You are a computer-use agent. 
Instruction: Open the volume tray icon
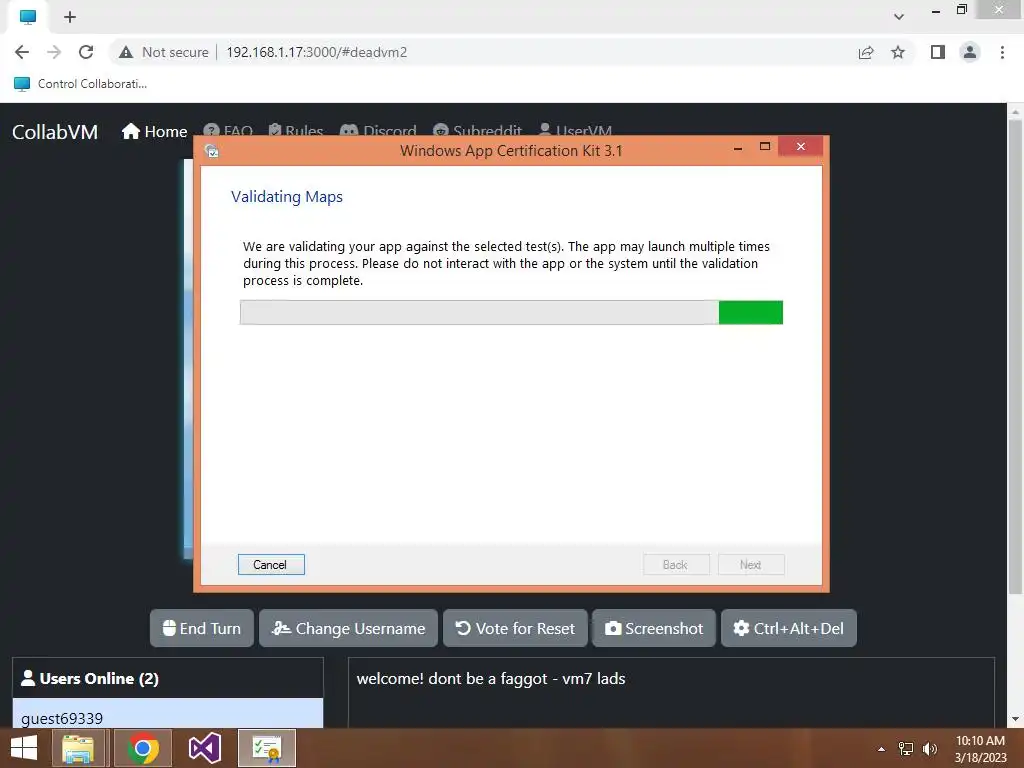click(x=930, y=749)
